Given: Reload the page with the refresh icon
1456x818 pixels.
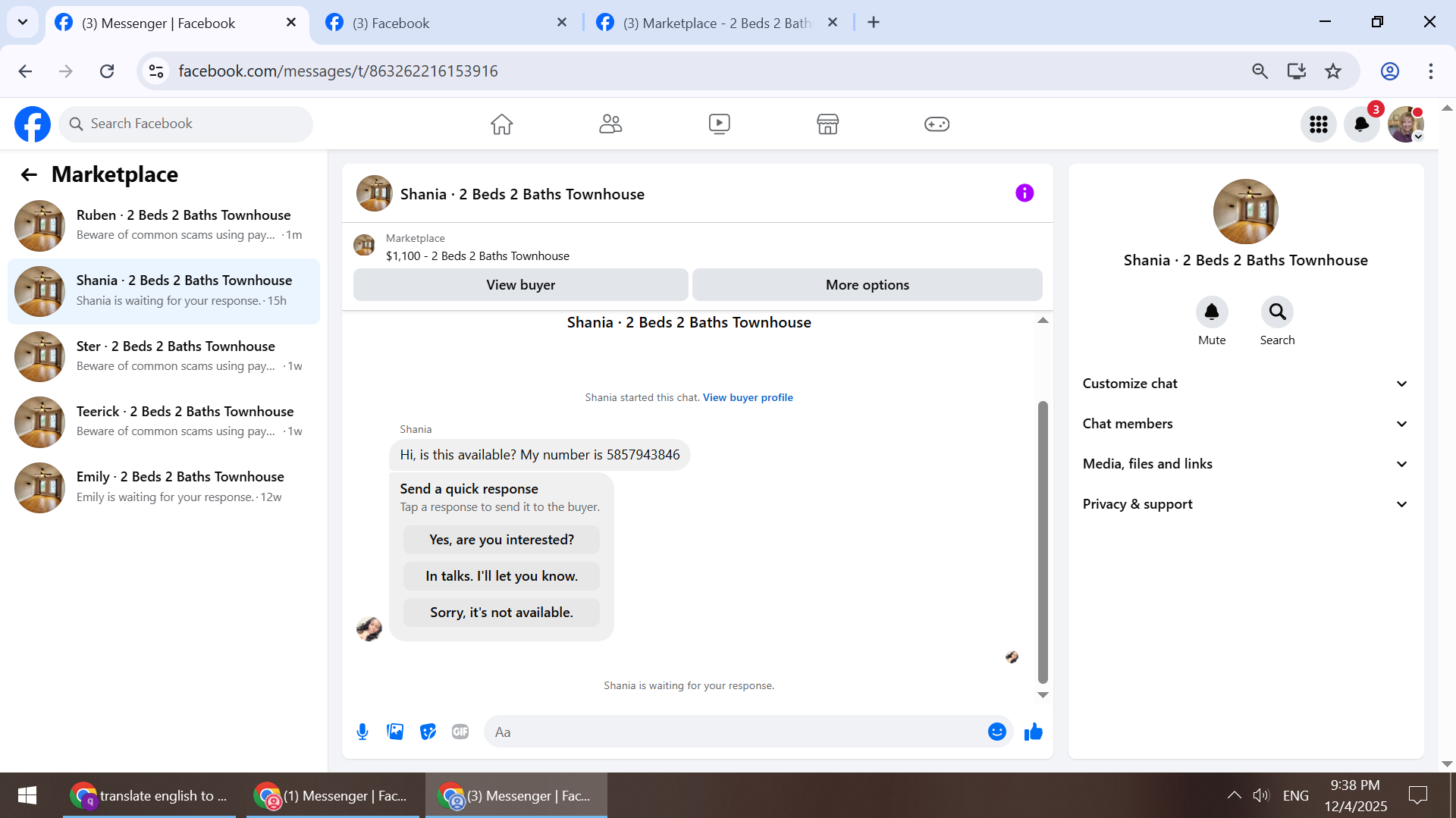Looking at the screenshot, I should (107, 71).
